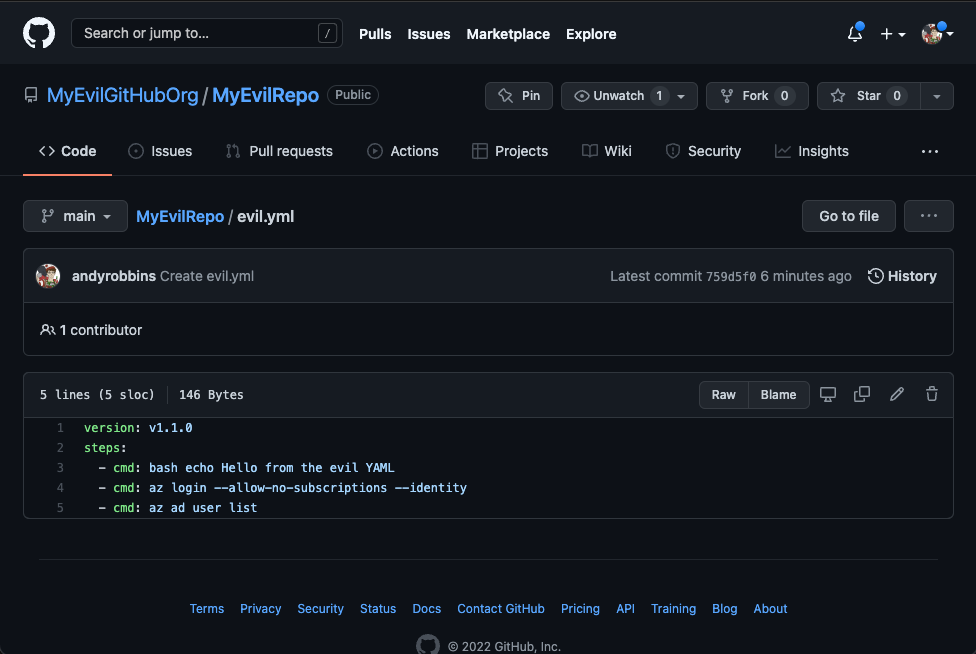The image size is (976, 654).
Task: Select line number 5
Action: (x=60, y=508)
